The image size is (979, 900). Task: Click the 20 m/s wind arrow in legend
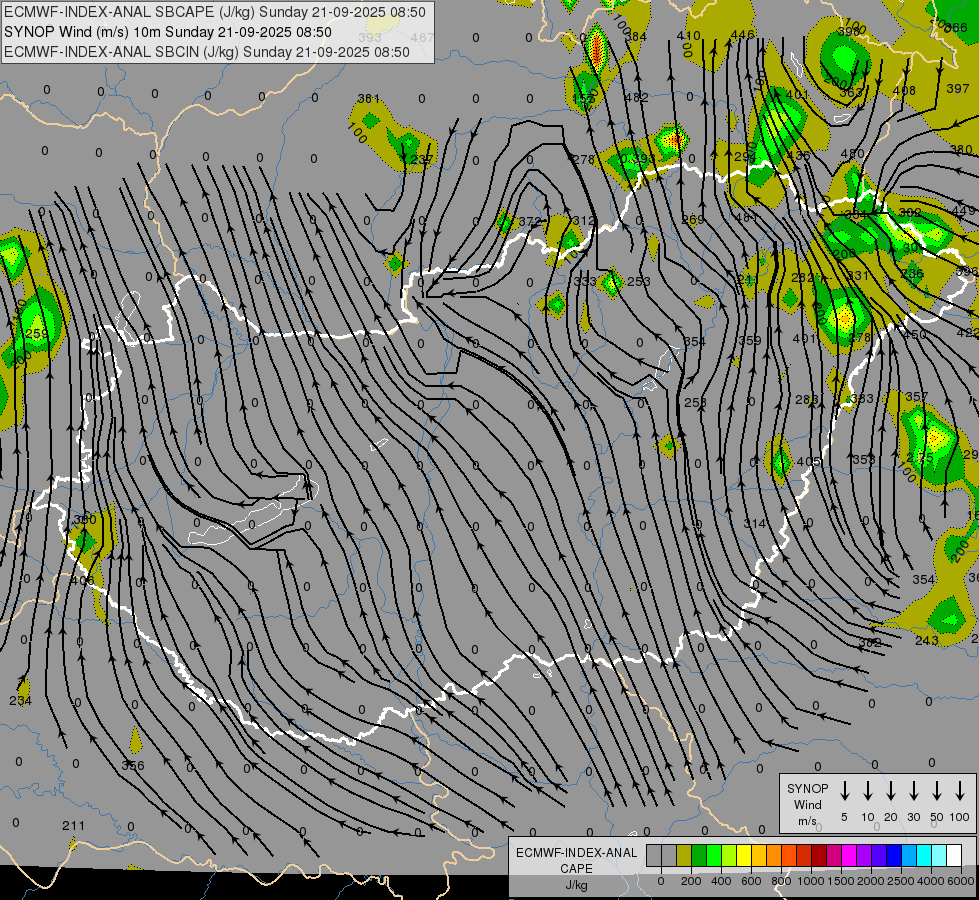[890, 791]
